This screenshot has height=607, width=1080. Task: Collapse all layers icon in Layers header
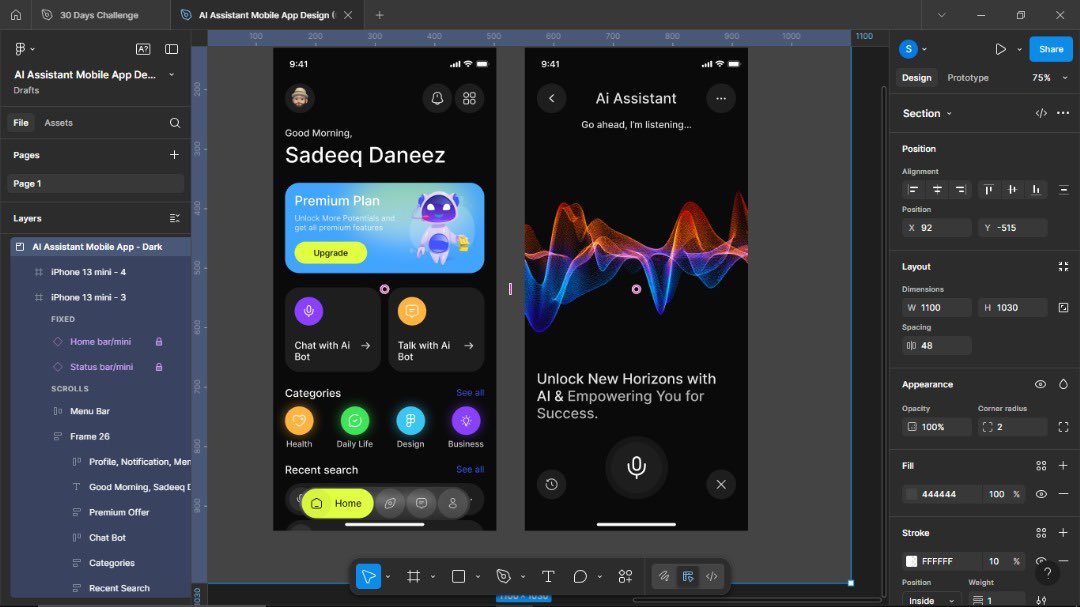tap(174, 218)
